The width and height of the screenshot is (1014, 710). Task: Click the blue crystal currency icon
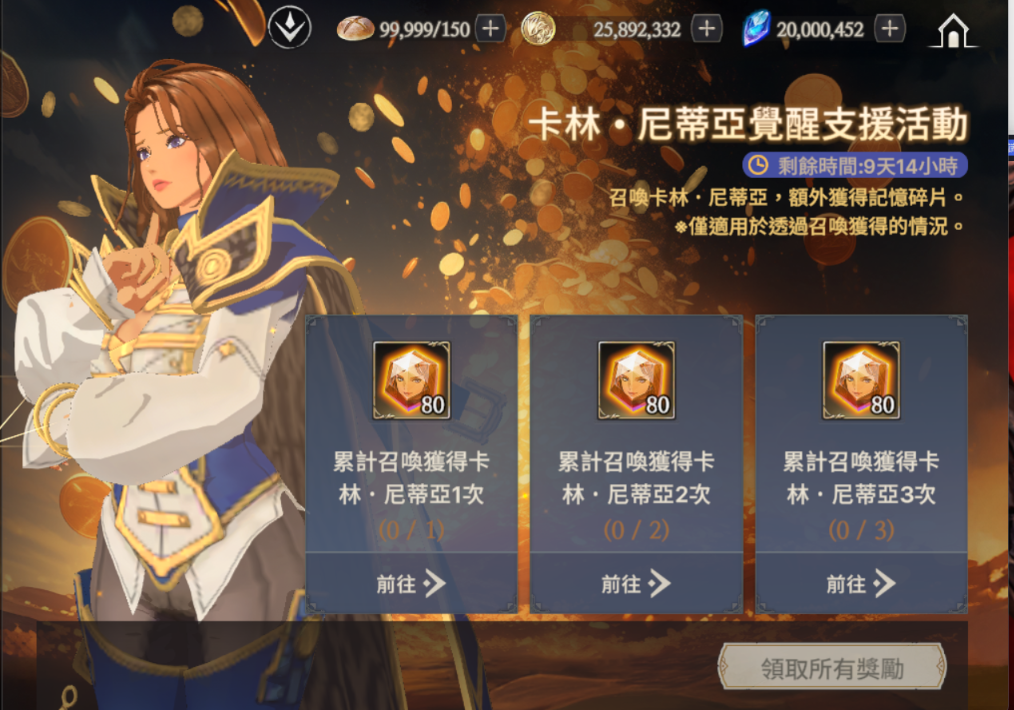[x=756, y=29]
